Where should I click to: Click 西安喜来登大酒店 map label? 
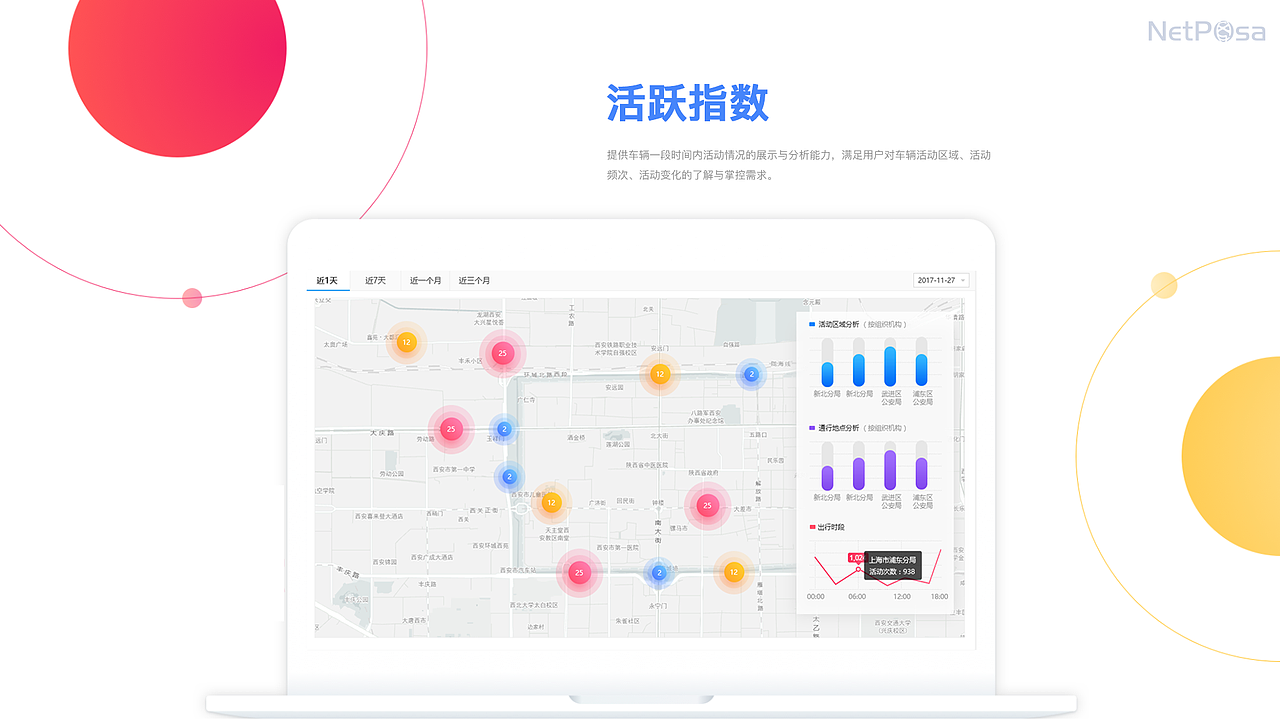pos(379,516)
